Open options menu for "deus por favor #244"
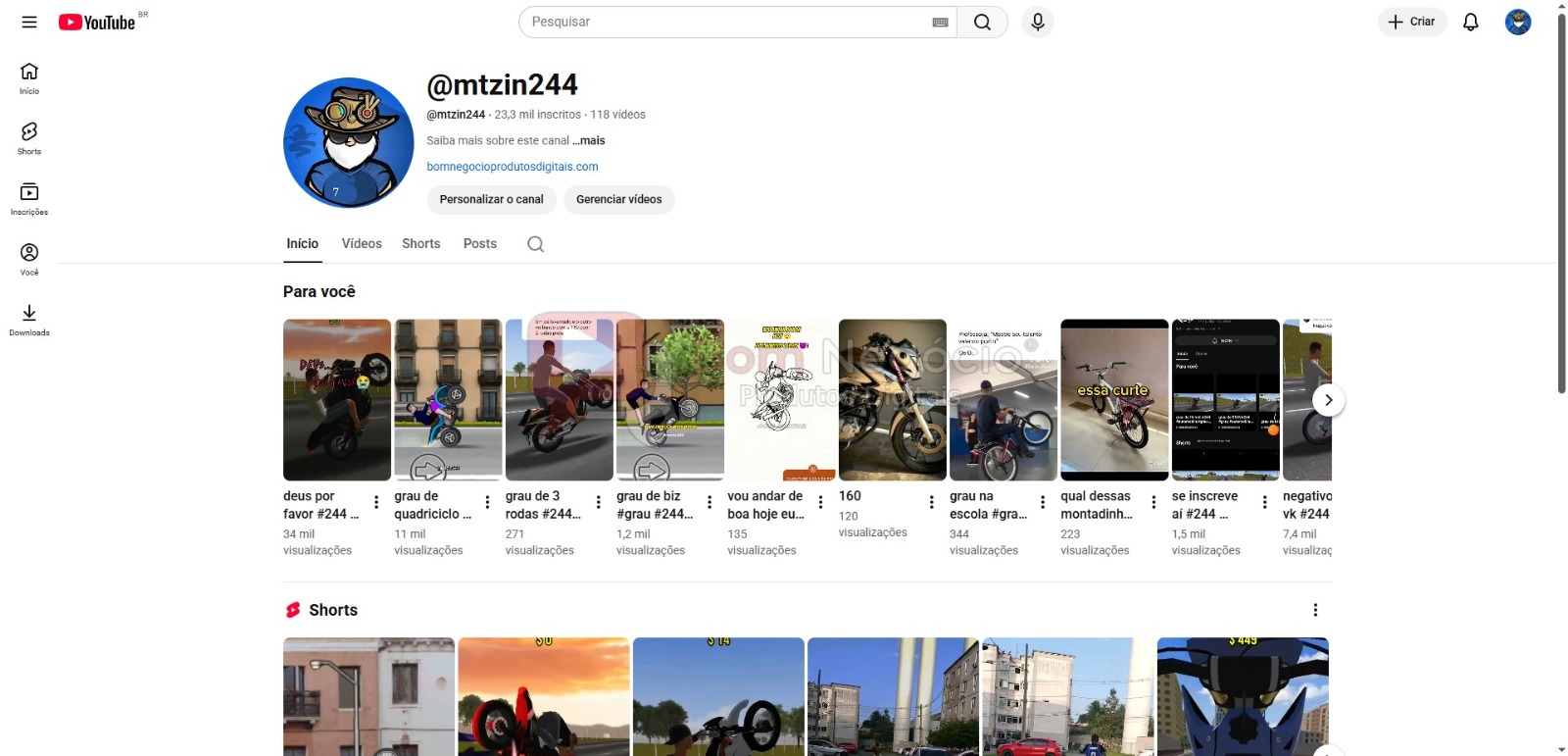 click(x=376, y=502)
